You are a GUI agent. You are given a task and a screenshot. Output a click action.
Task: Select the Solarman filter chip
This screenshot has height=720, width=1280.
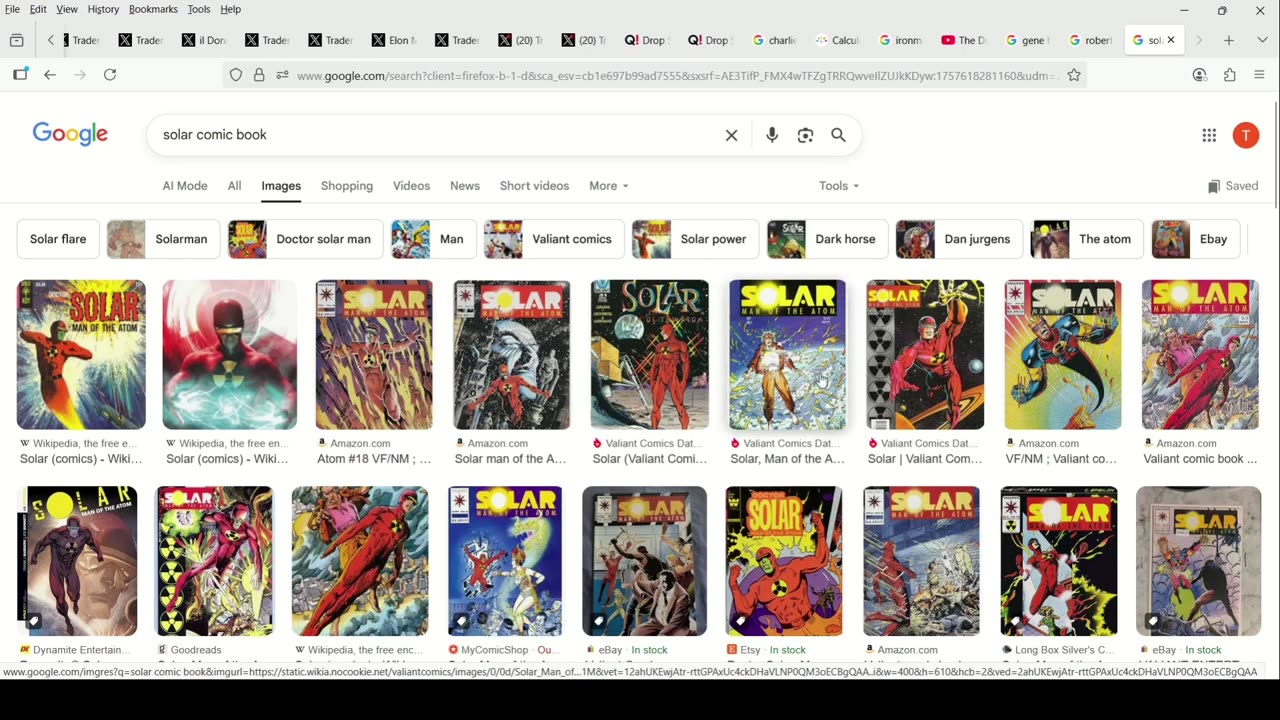[163, 239]
